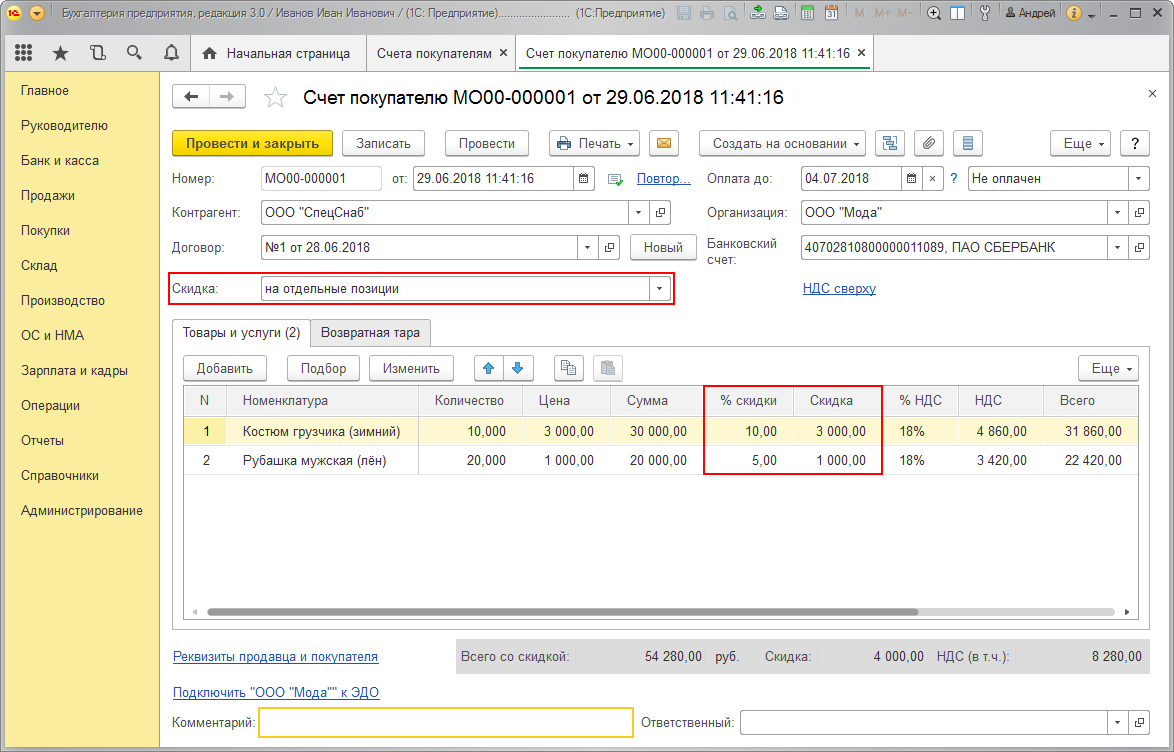Open document structure relations icon
This screenshot has width=1174, height=752.
click(x=889, y=143)
